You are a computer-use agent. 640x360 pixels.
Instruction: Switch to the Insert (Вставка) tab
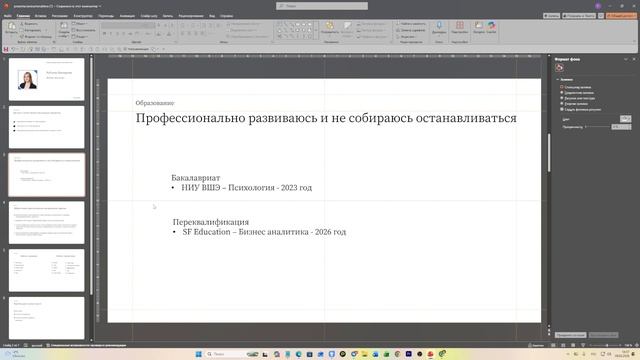coord(40,16)
